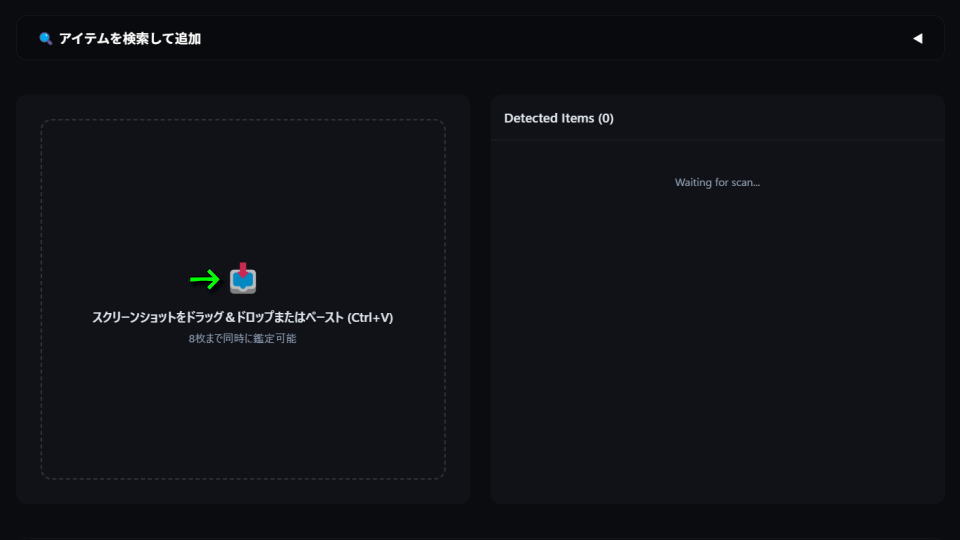
Task: Click the スクリーンショットをドラッグ＆ドロップ instruction text
Action: pyautogui.click(x=217, y=317)
